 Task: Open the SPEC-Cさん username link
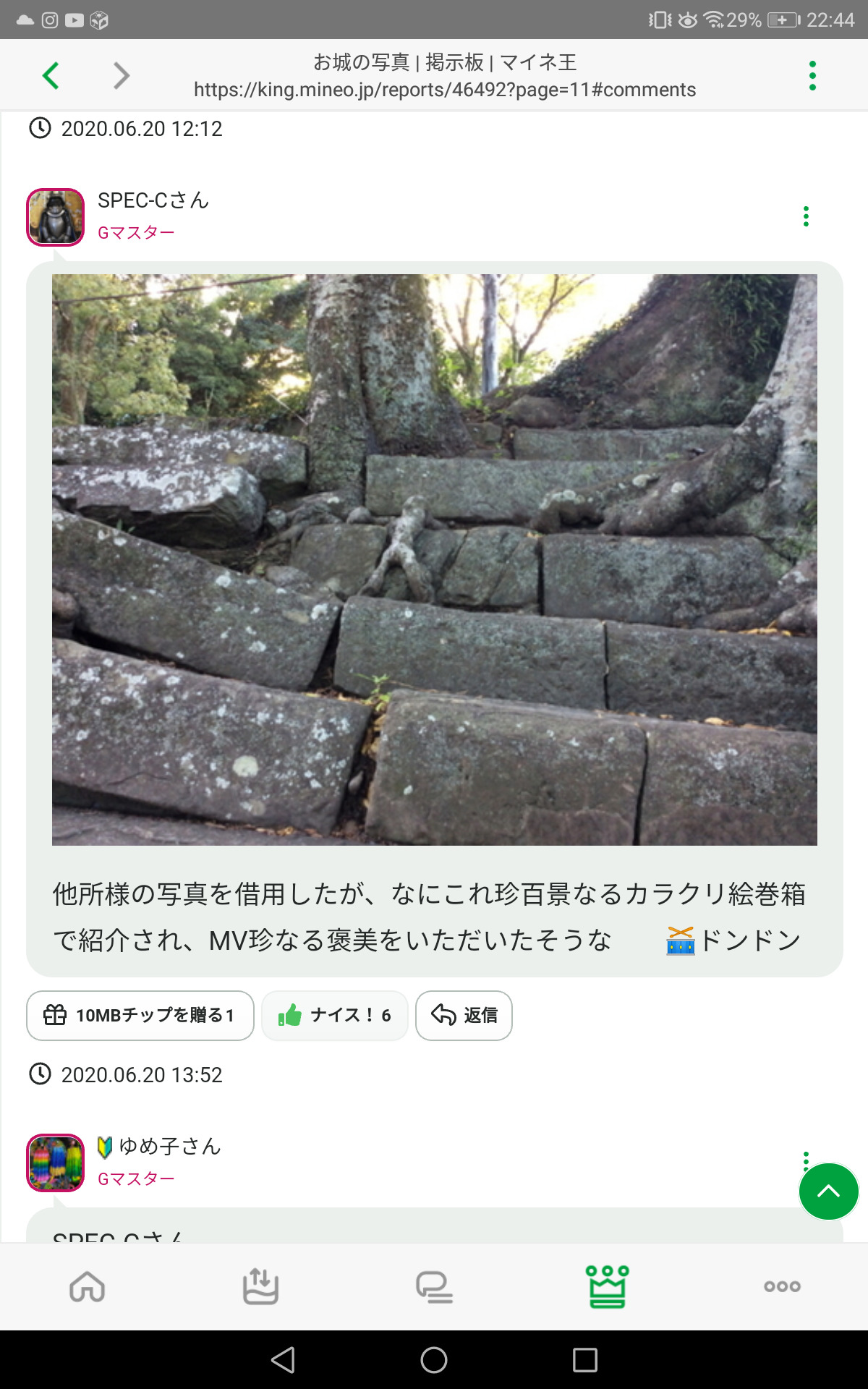coord(153,200)
